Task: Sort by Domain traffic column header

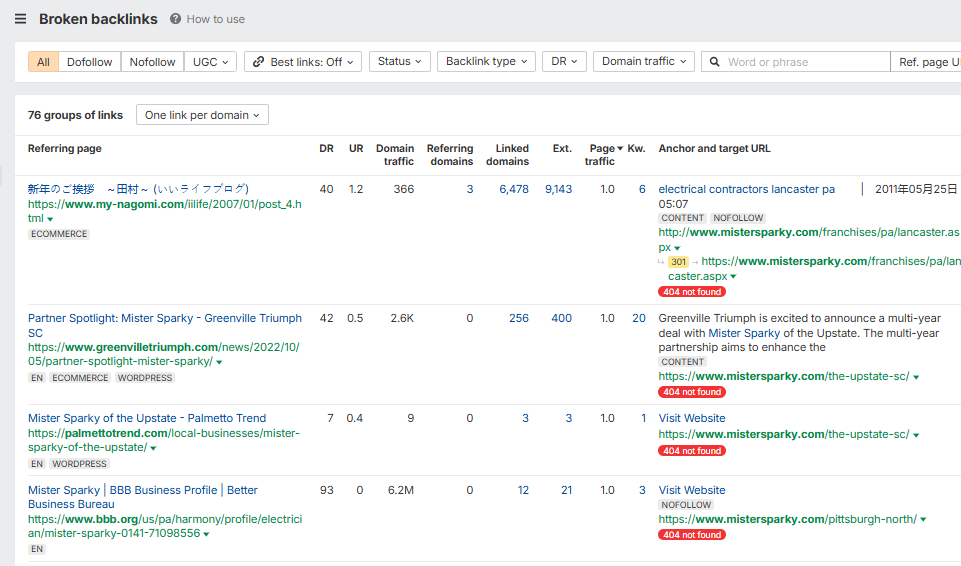Action: tap(395, 154)
